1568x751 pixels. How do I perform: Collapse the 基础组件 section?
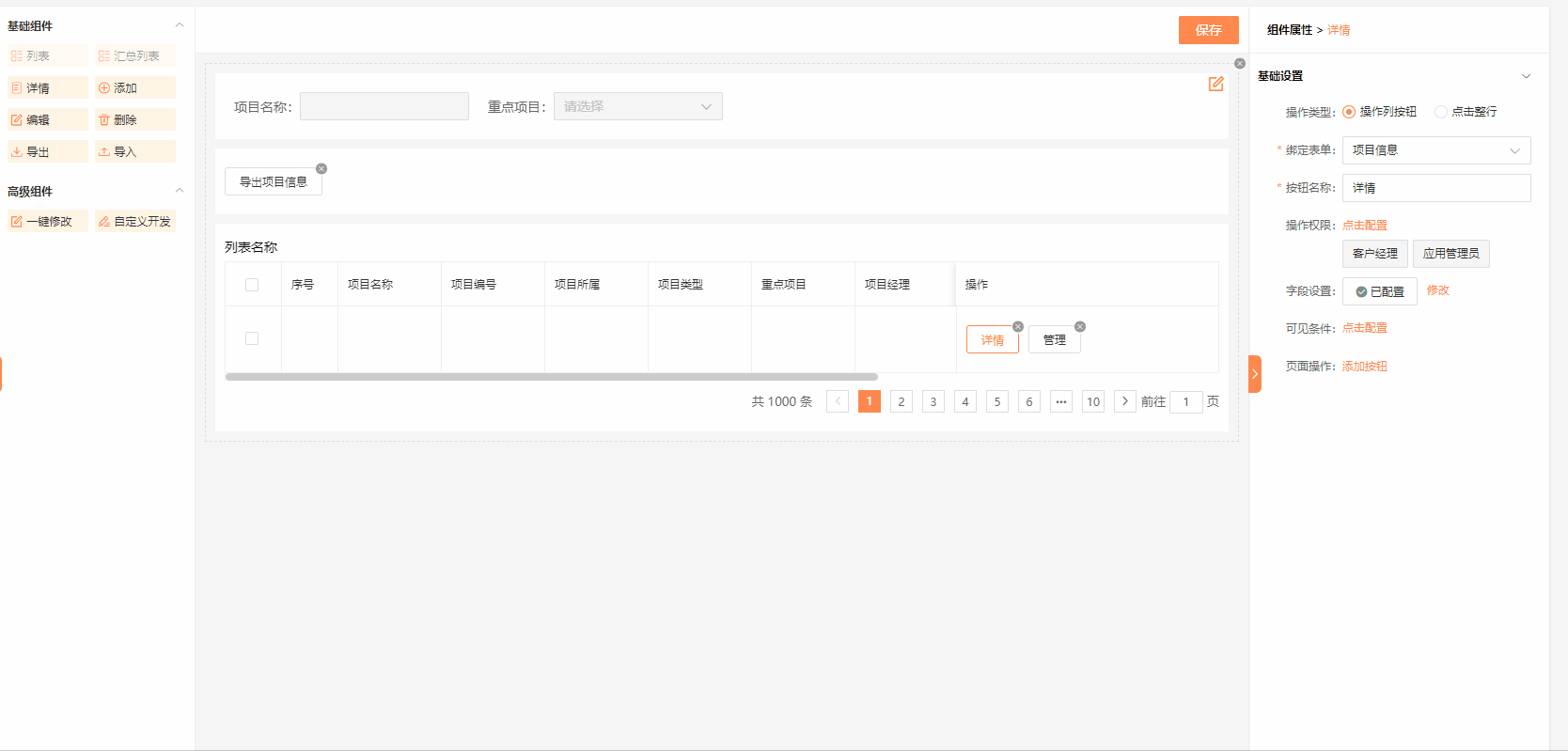point(180,25)
